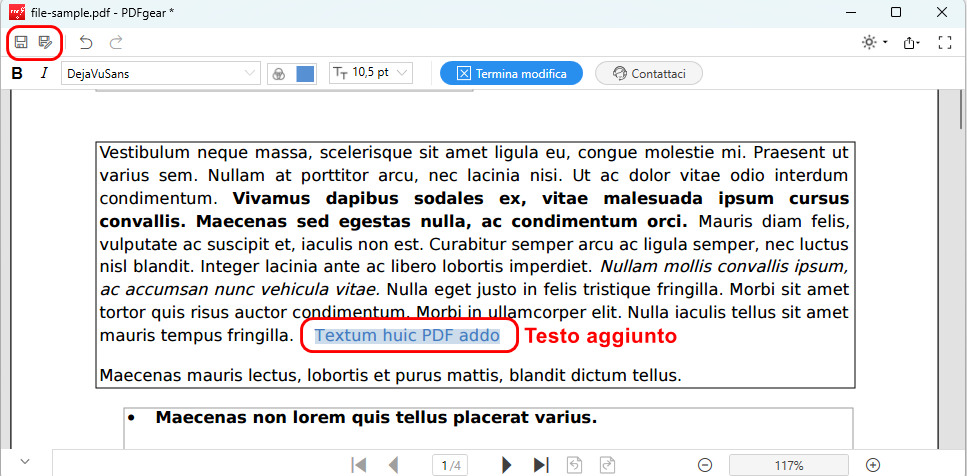
Task: Click the Termina modifica button
Action: click(511, 73)
